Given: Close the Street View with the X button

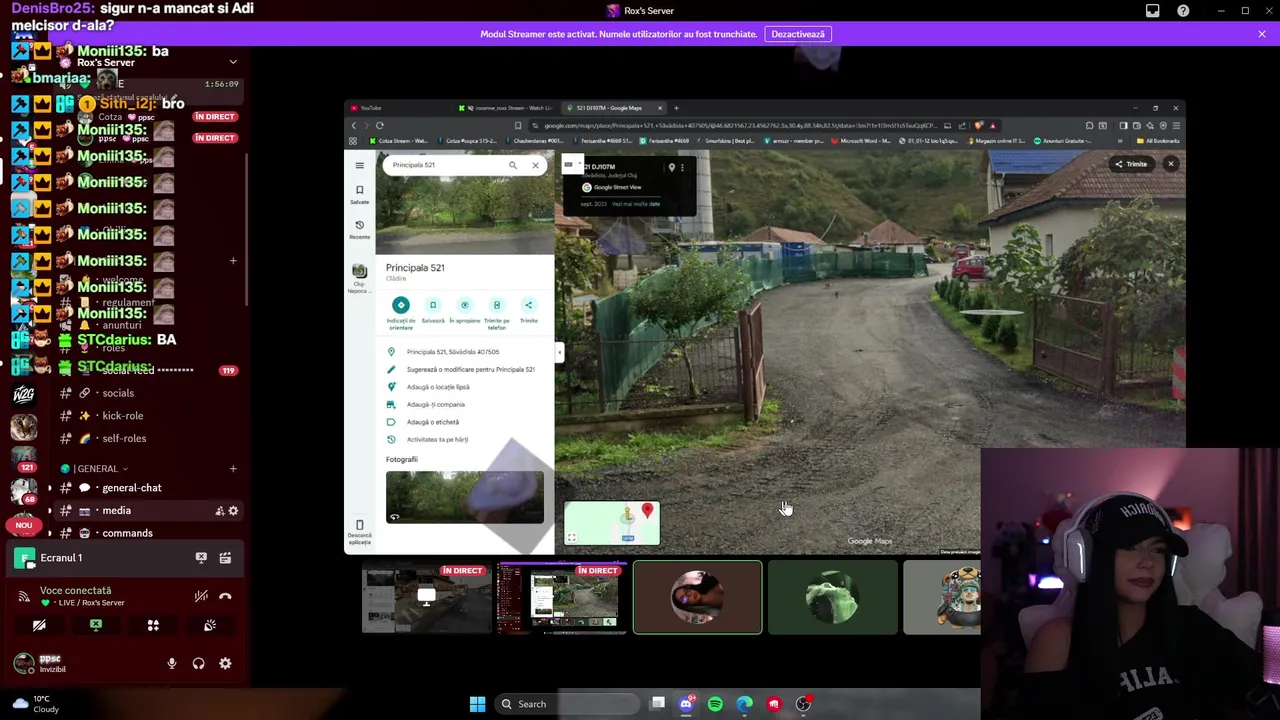Looking at the screenshot, I should tap(1171, 164).
